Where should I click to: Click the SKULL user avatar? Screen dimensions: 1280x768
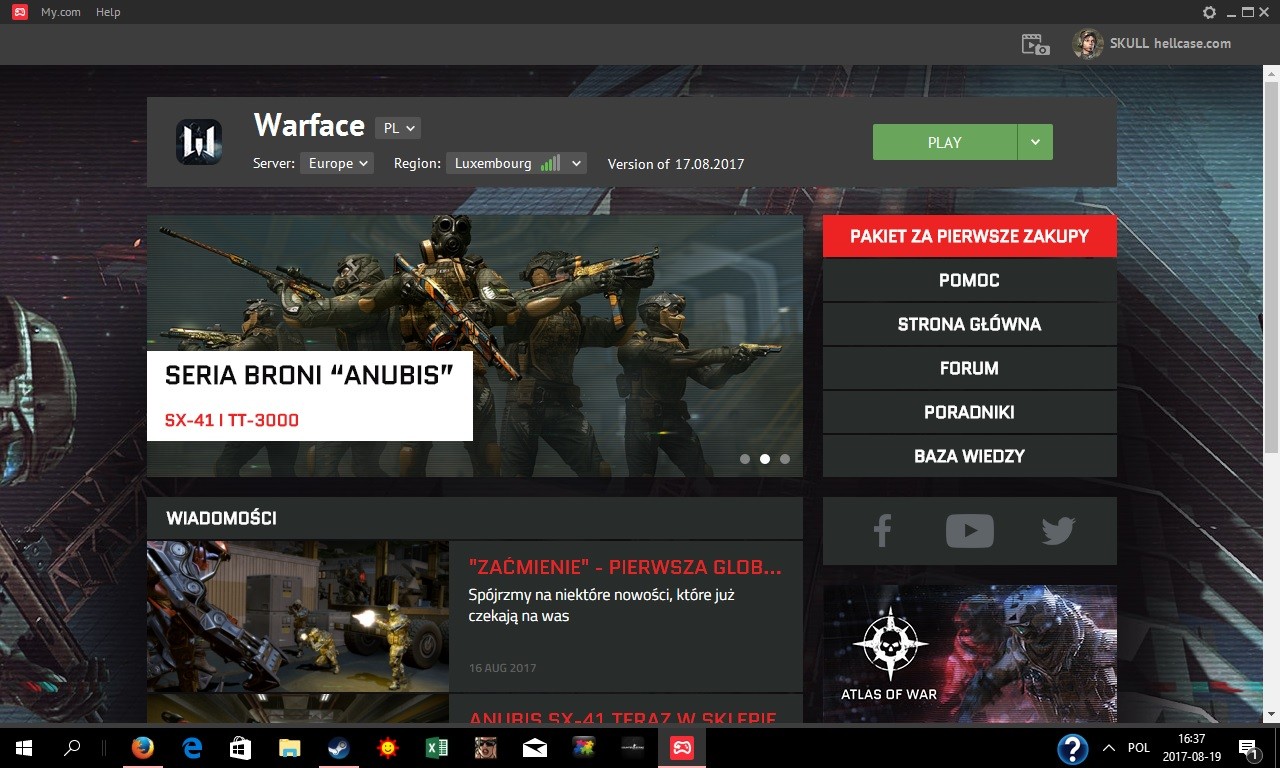(x=1088, y=44)
